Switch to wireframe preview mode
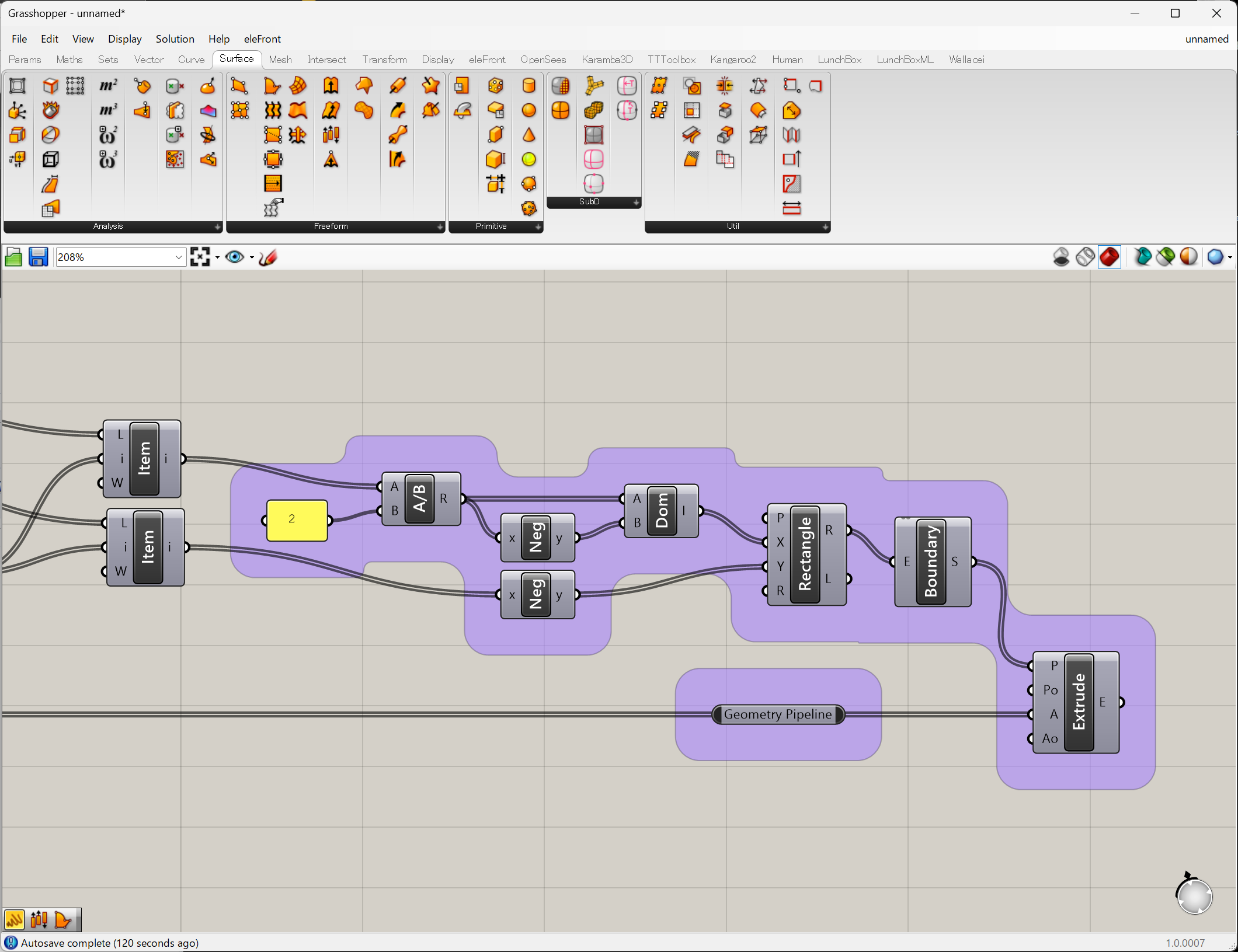Screen dimensions: 1238x952 [x=1085, y=257]
